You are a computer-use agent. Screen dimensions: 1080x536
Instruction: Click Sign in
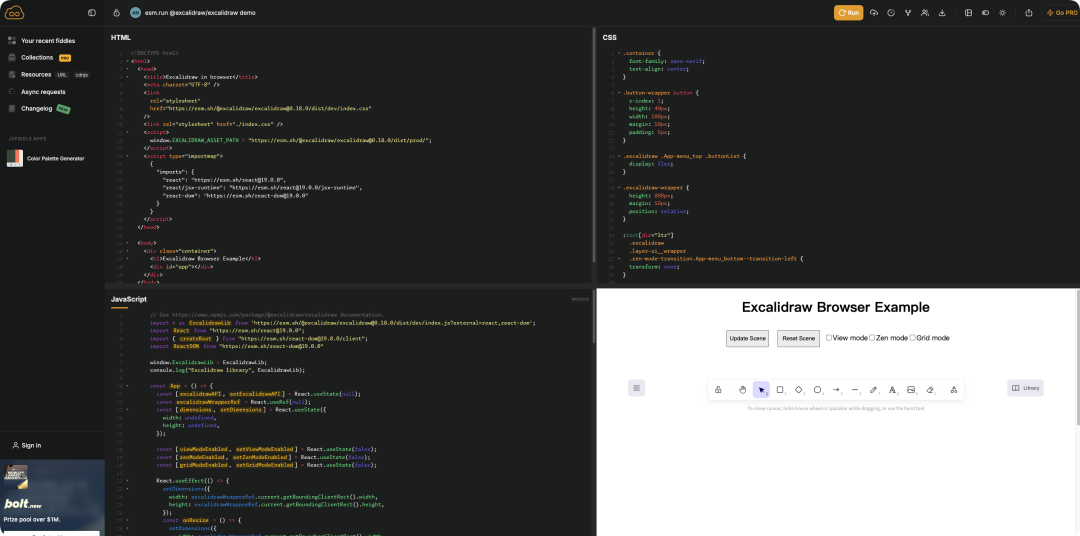pyautogui.click(x=27, y=446)
